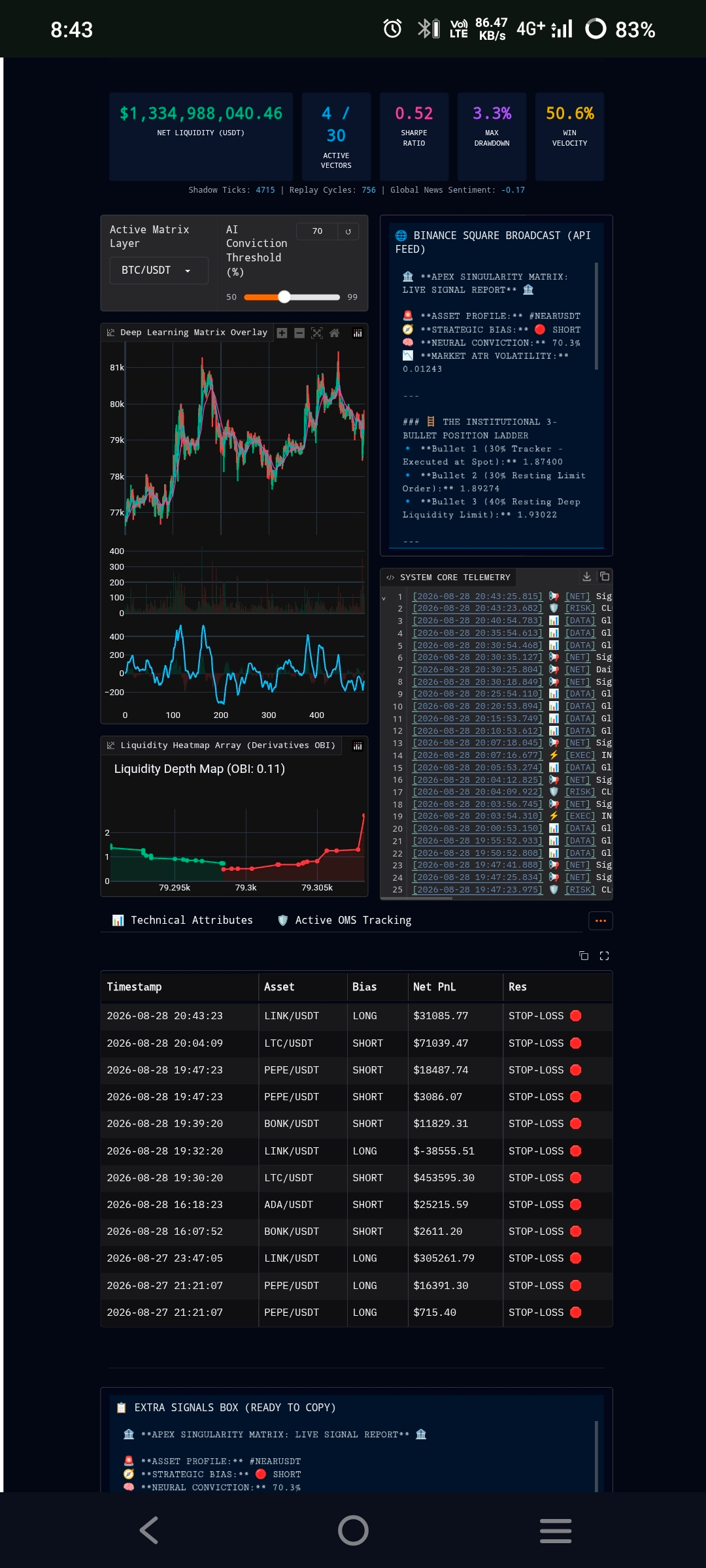This screenshot has height=1568, width=706.
Task: Open the [DATA] tag on telemetry line 3
Action: 580,621
